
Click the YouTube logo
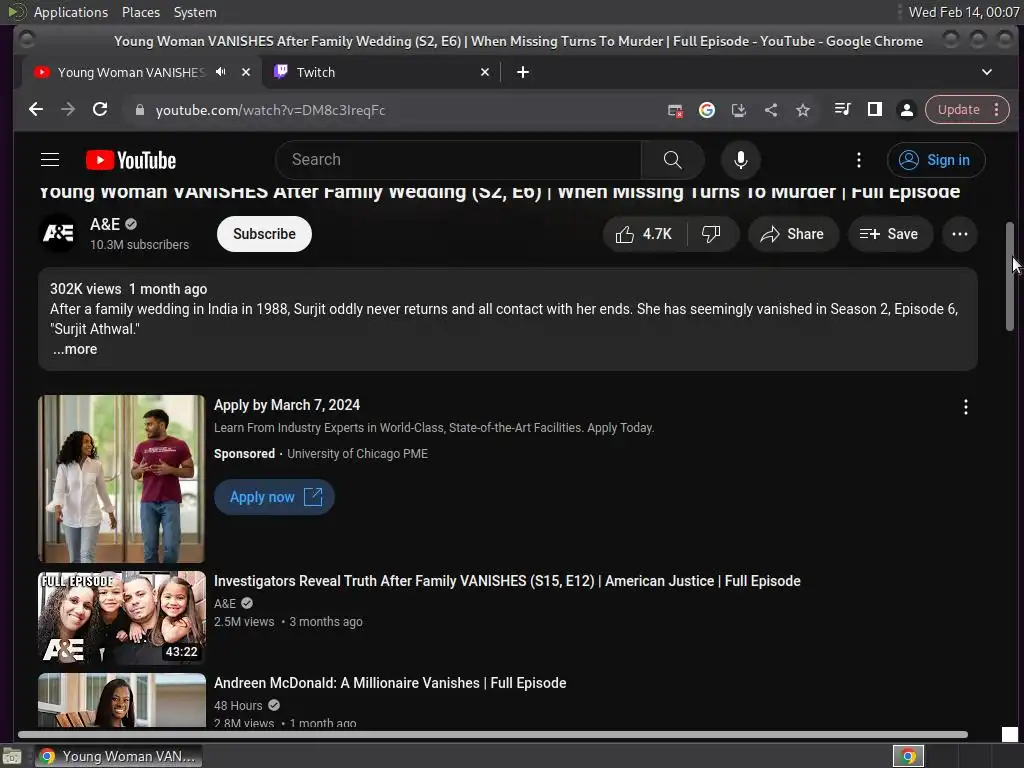click(131, 160)
